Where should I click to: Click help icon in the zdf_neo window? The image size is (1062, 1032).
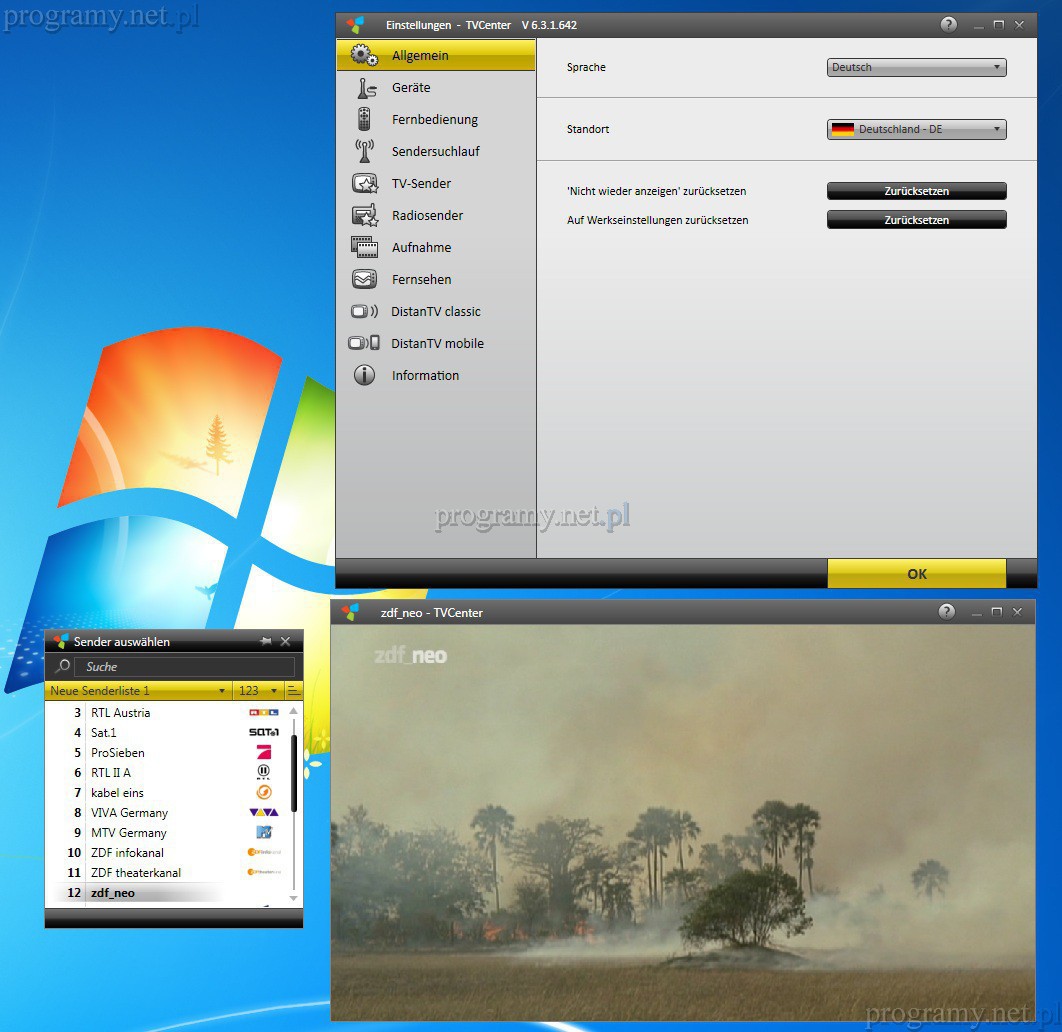pyautogui.click(x=946, y=612)
